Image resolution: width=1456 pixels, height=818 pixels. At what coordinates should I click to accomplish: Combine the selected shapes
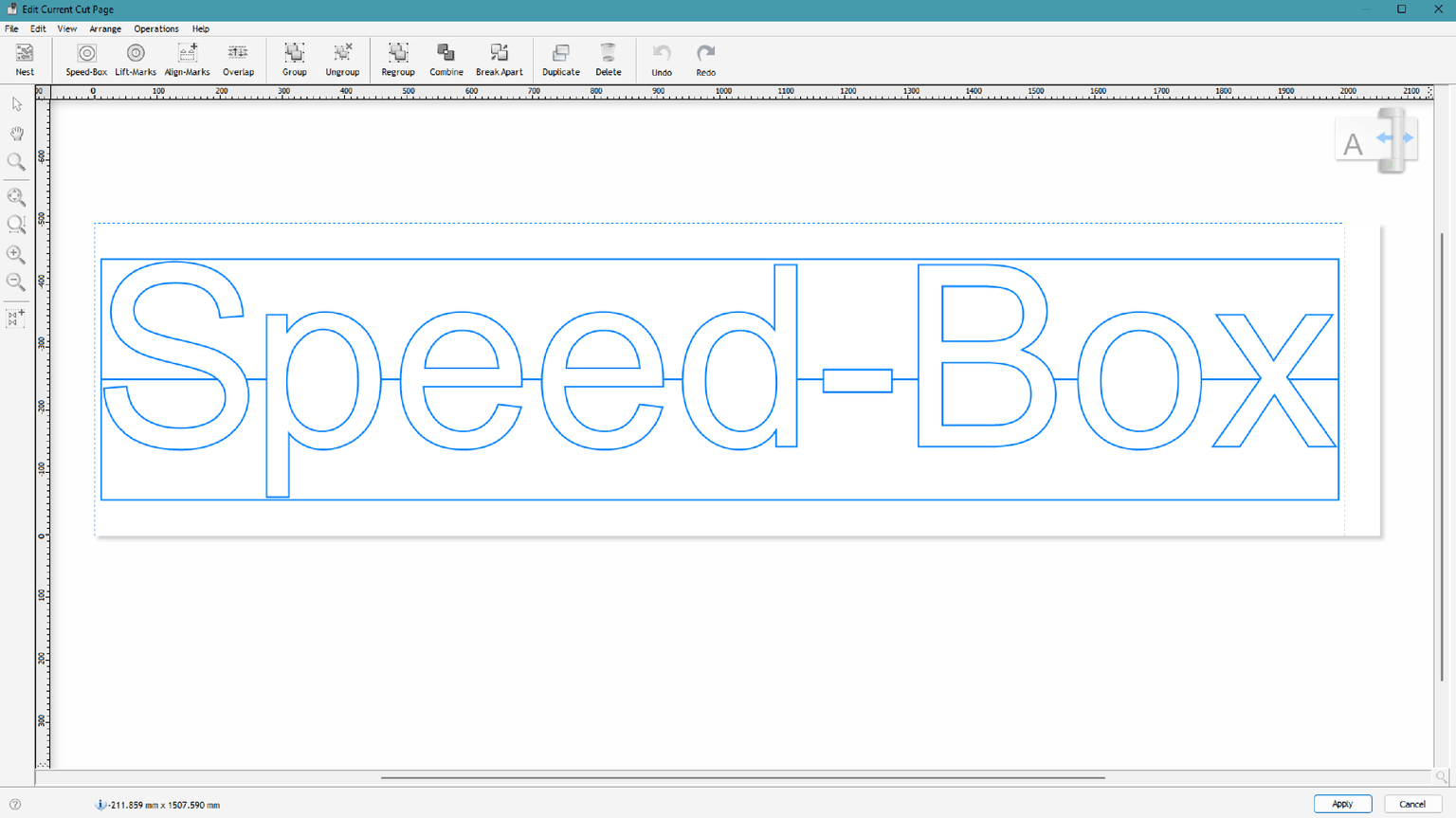pos(446,59)
